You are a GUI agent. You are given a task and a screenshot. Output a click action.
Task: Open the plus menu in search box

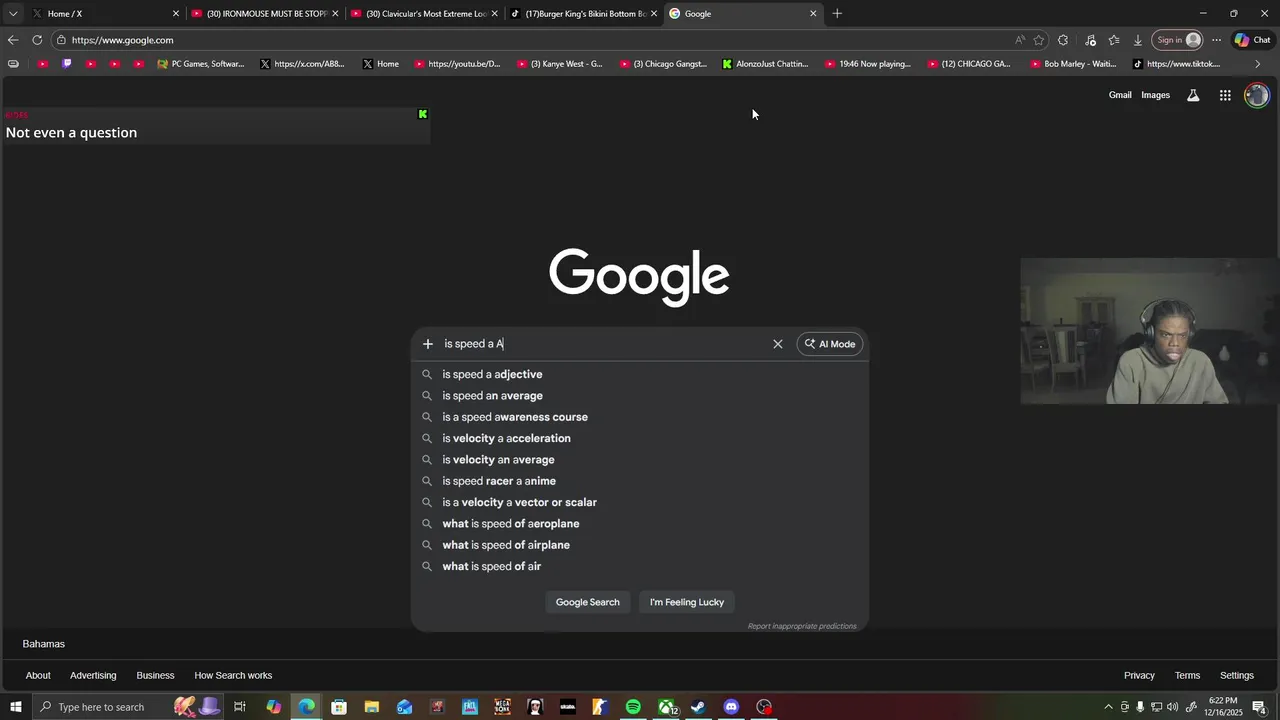tap(428, 344)
